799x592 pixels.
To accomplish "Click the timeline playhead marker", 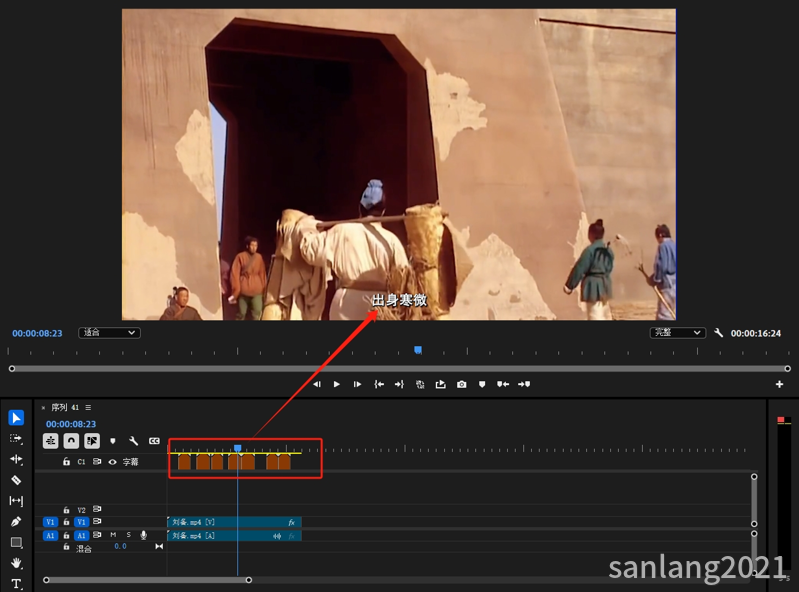I will click(237, 448).
